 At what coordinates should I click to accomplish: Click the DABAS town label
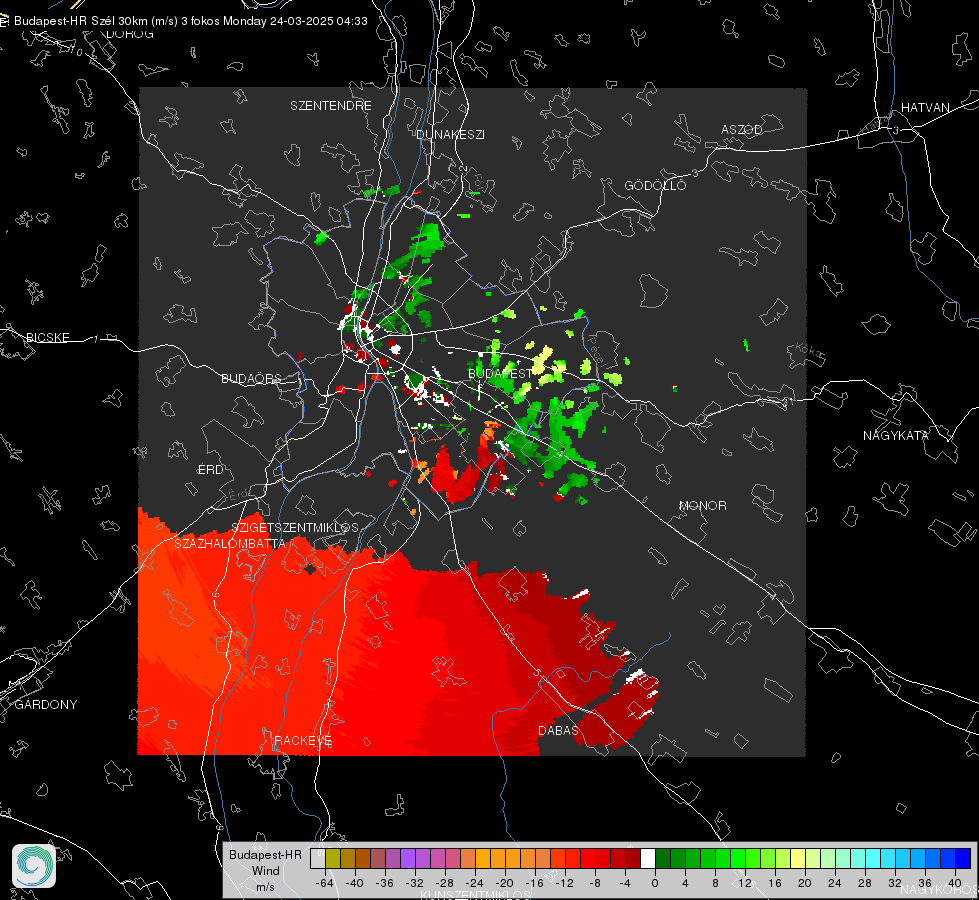point(558,730)
